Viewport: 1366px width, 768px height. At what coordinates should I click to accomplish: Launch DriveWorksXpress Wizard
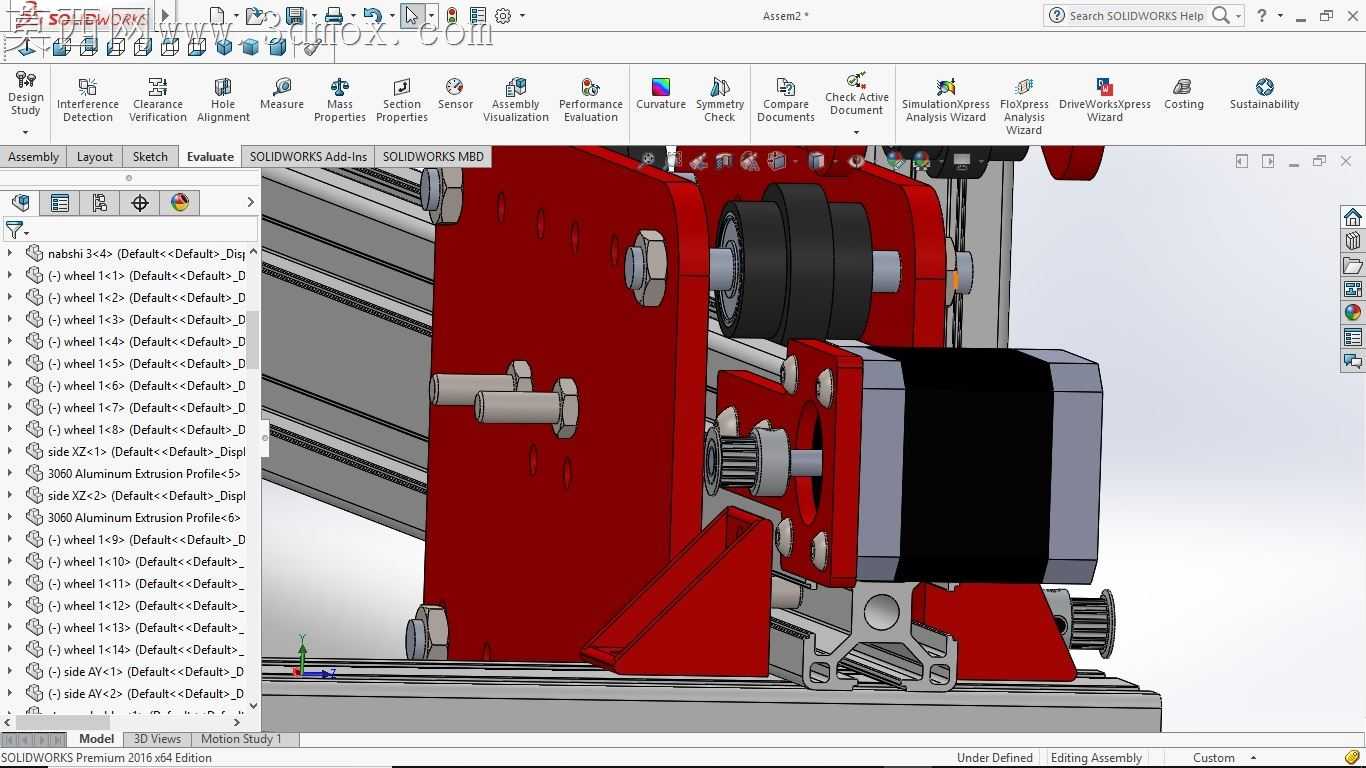pyautogui.click(x=1105, y=100)
